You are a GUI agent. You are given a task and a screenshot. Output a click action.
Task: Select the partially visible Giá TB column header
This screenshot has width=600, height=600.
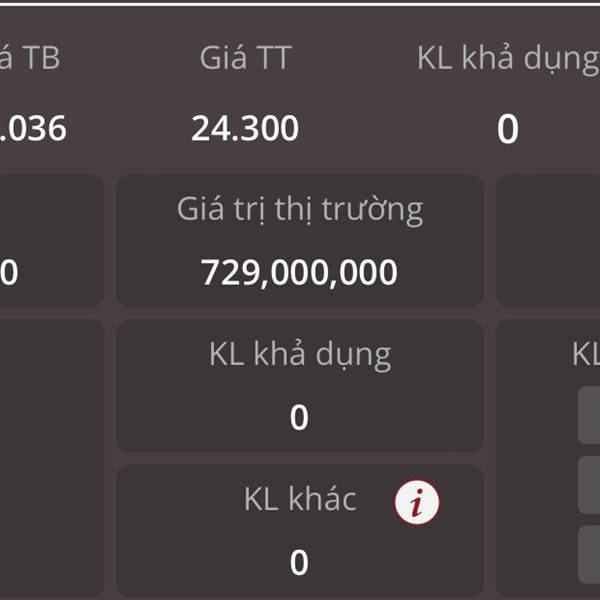tap(30, 58)
